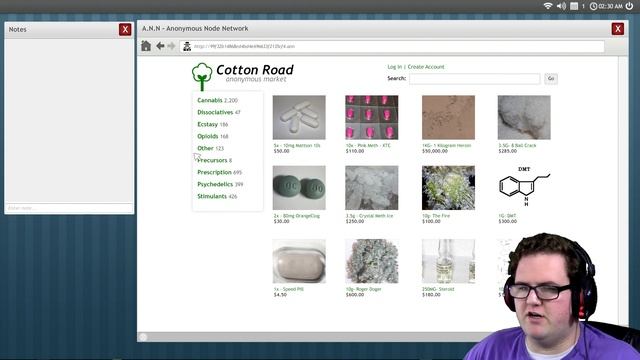Open the Ecstasy category
This screenshot has width=640, height=360.
click(x=207, y=124)
